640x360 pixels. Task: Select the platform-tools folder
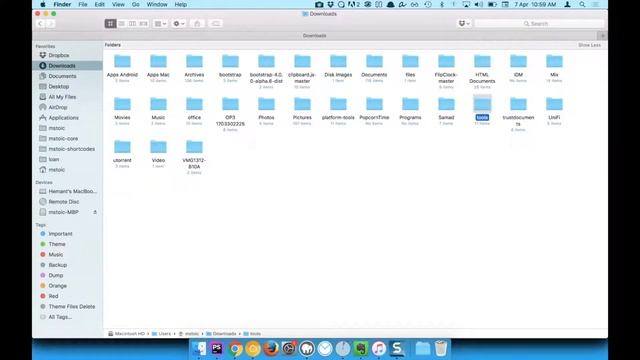pos(338,110)
